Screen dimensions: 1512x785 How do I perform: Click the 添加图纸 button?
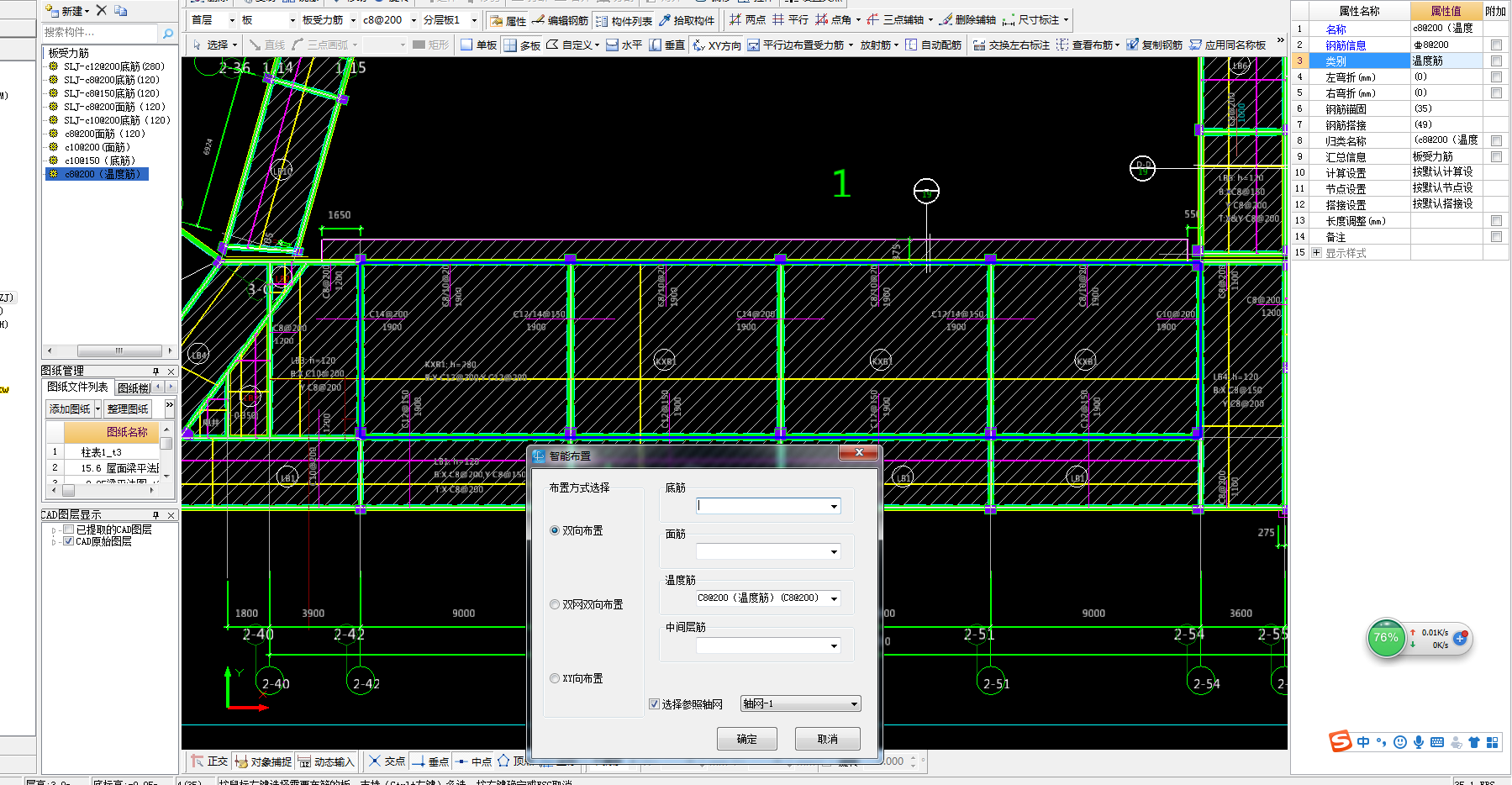[x=70, y=408]
